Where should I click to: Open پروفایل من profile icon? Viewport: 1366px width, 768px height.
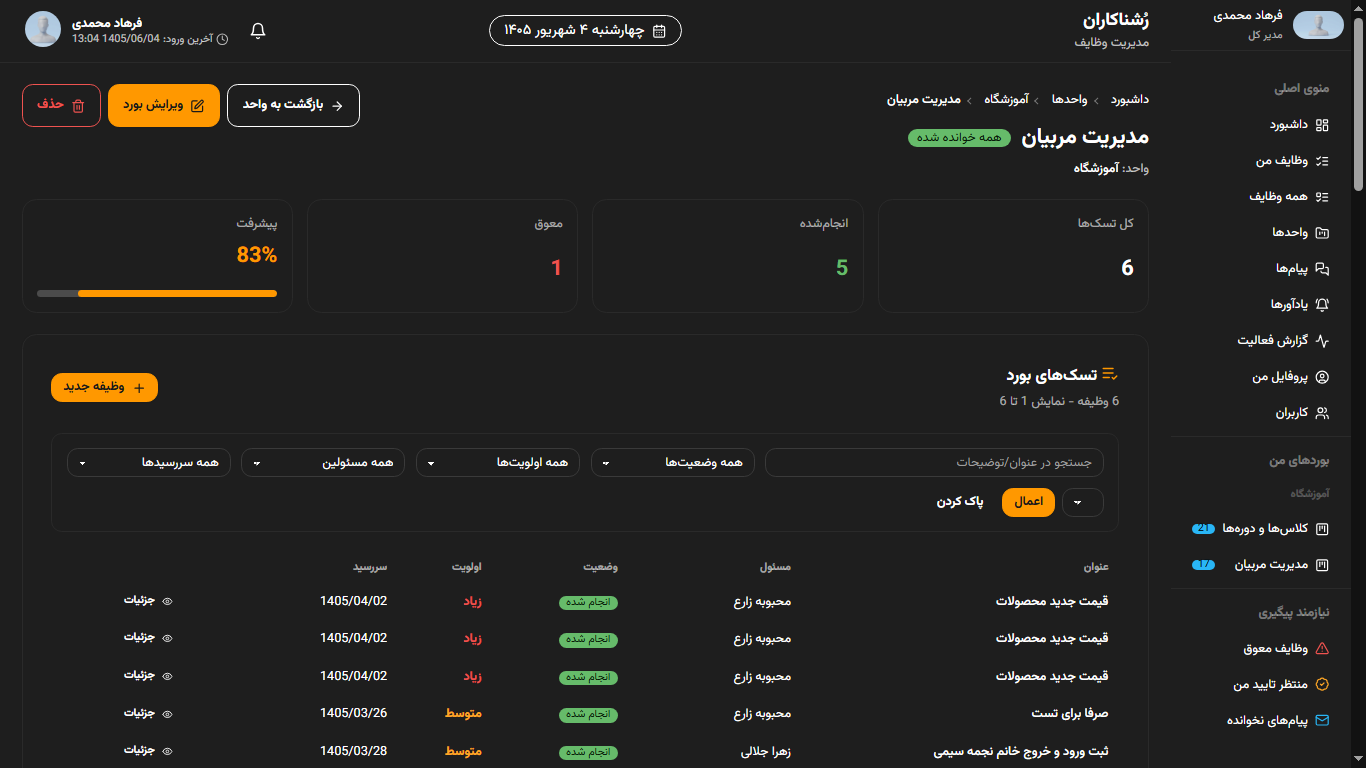click(1322, 377)
